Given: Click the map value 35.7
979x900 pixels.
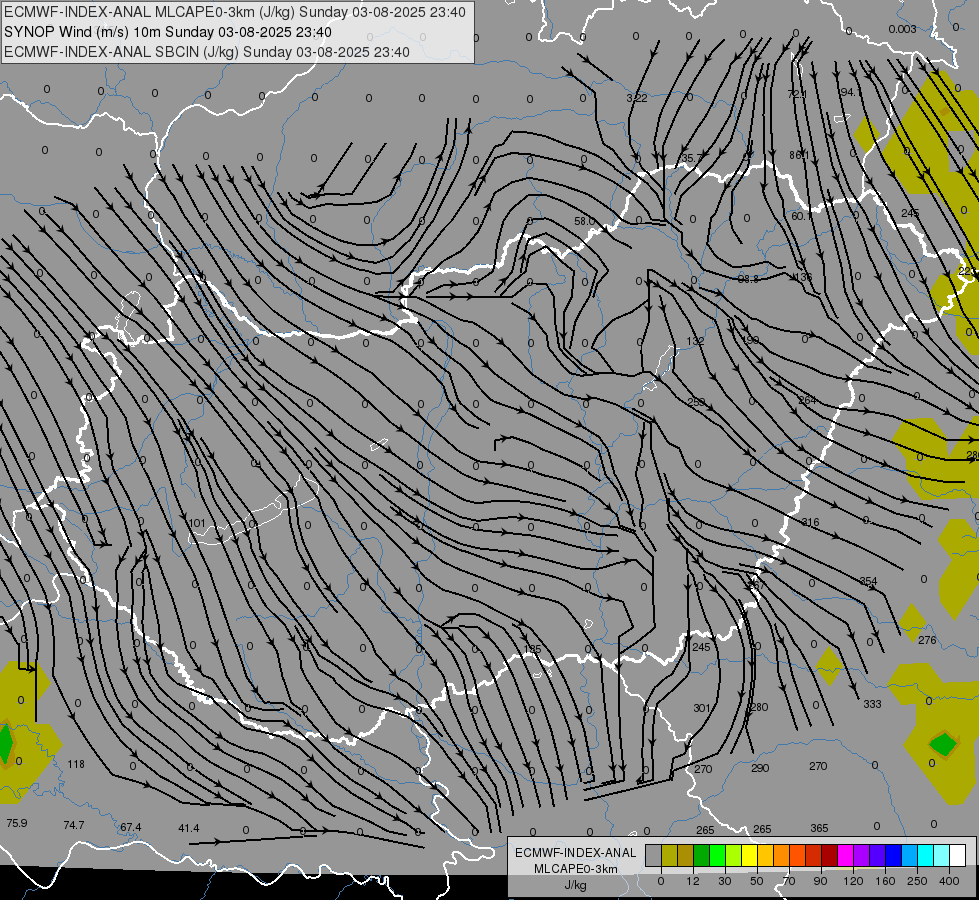Looking at the screenshot, I should coord(692,158).
